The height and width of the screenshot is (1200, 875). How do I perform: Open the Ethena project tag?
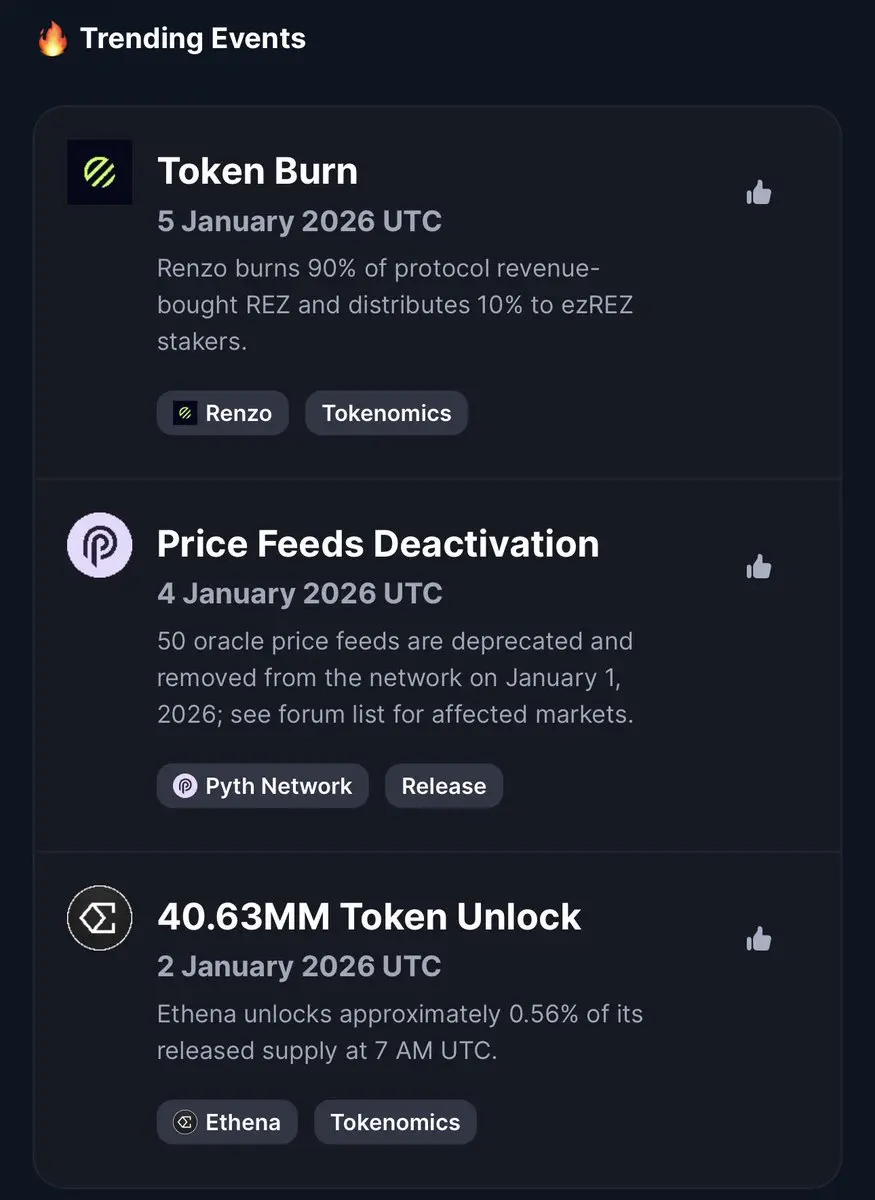pos(227,1122)
